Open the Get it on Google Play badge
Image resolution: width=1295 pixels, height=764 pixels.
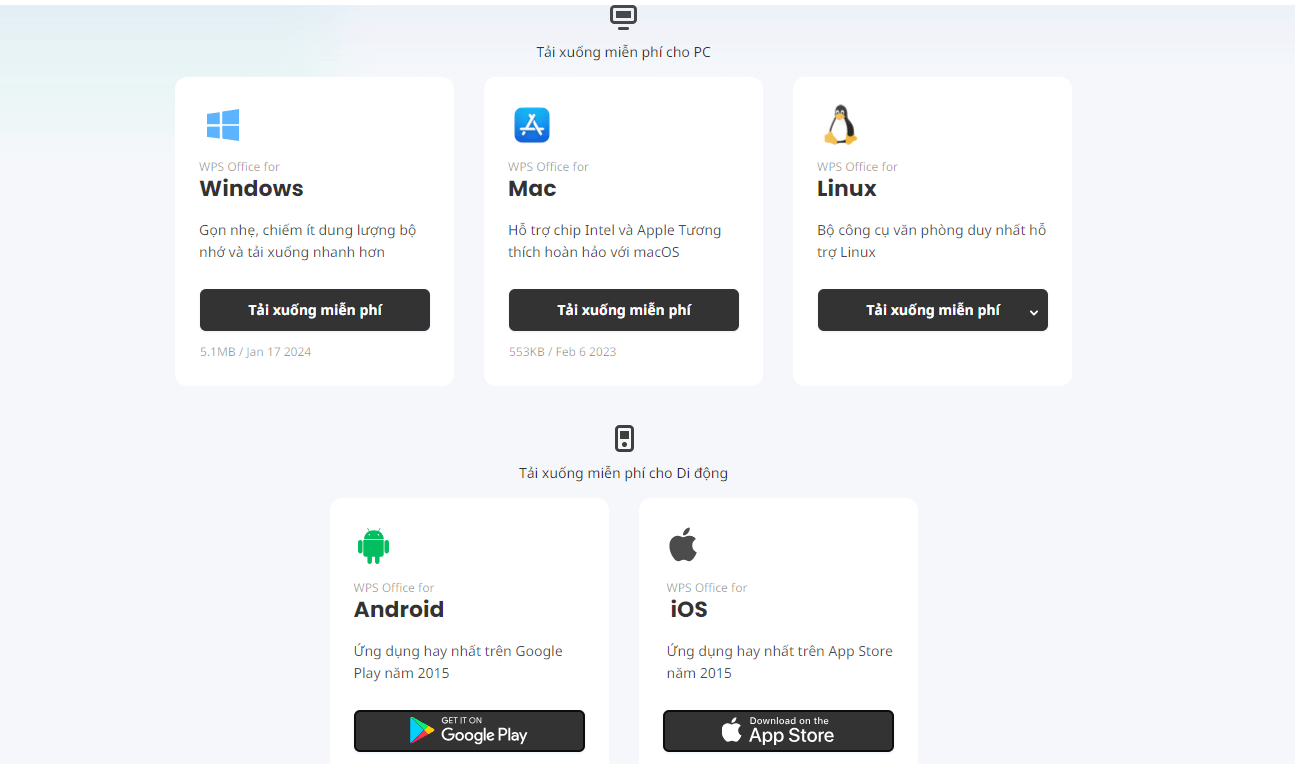tap(469, 731)
